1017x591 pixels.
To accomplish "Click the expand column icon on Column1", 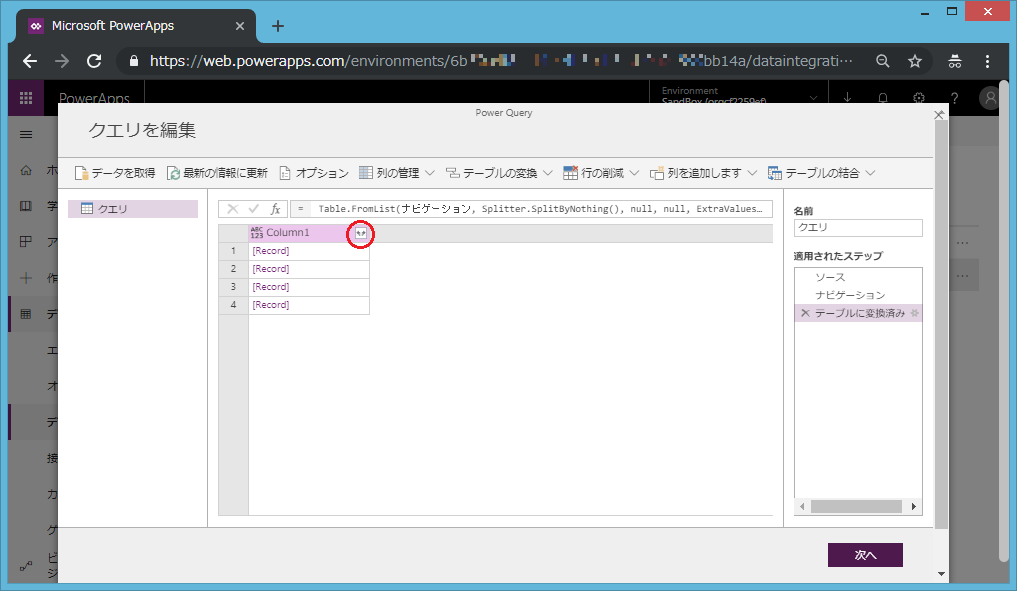I will (x=361, y=233).
